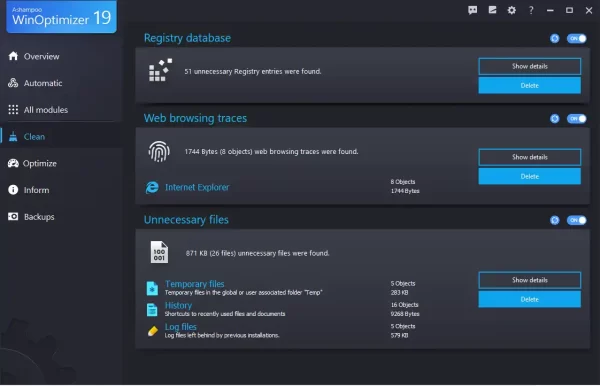The width and height of the screenshot is (600, 386).
Task: Maximize the WinOptimizer window
Action: point(569,10)
